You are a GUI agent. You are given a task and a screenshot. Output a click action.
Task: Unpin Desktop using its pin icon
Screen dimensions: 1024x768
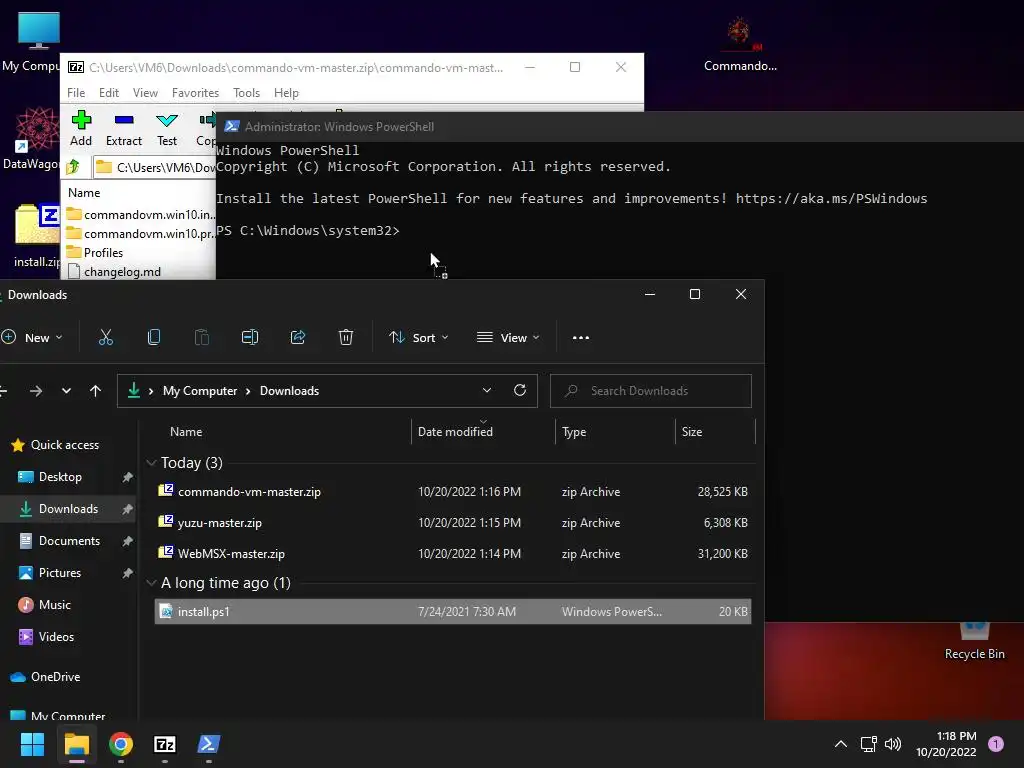click(127, 477)
